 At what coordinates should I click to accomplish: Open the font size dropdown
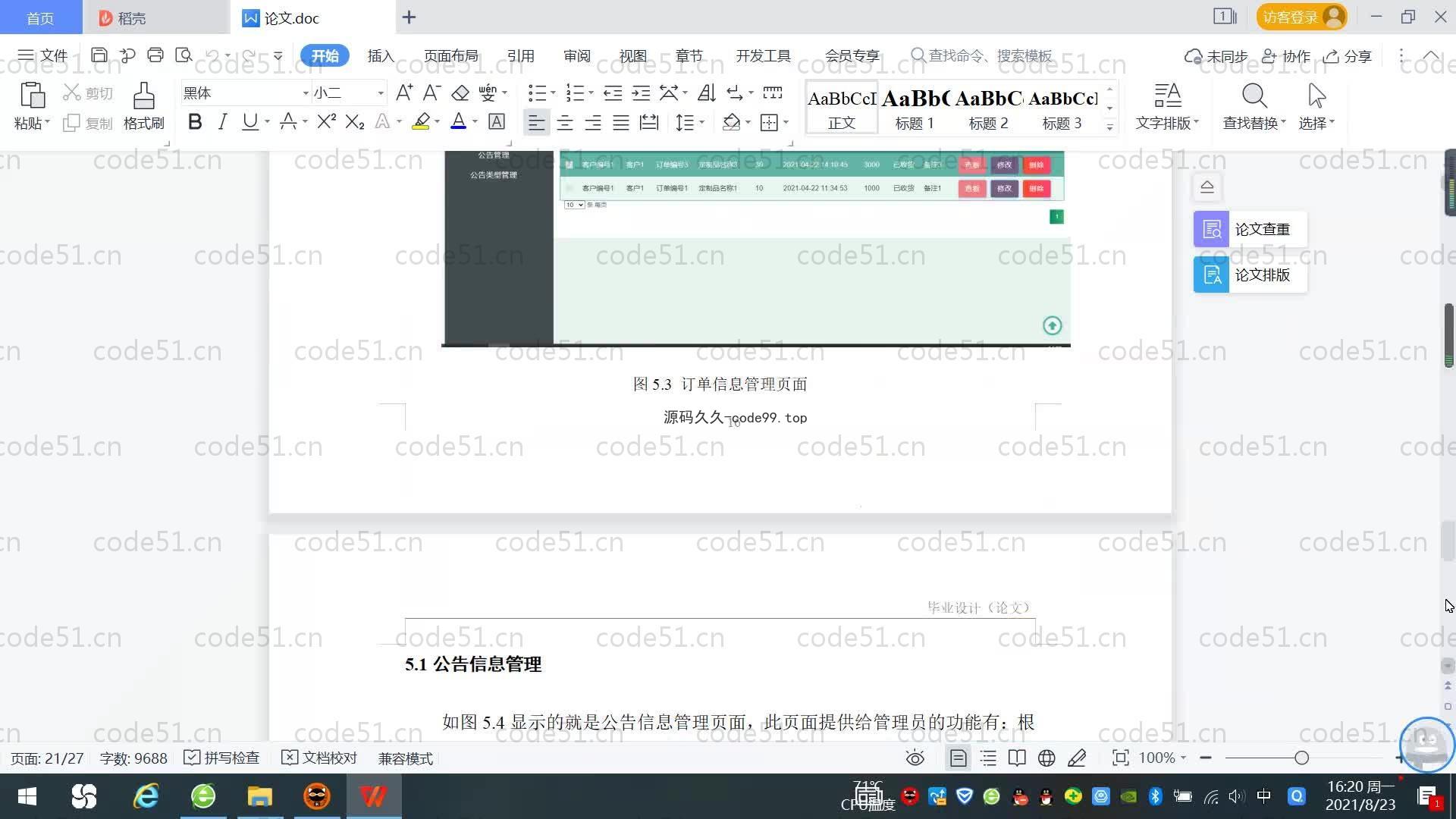(381, 93)
